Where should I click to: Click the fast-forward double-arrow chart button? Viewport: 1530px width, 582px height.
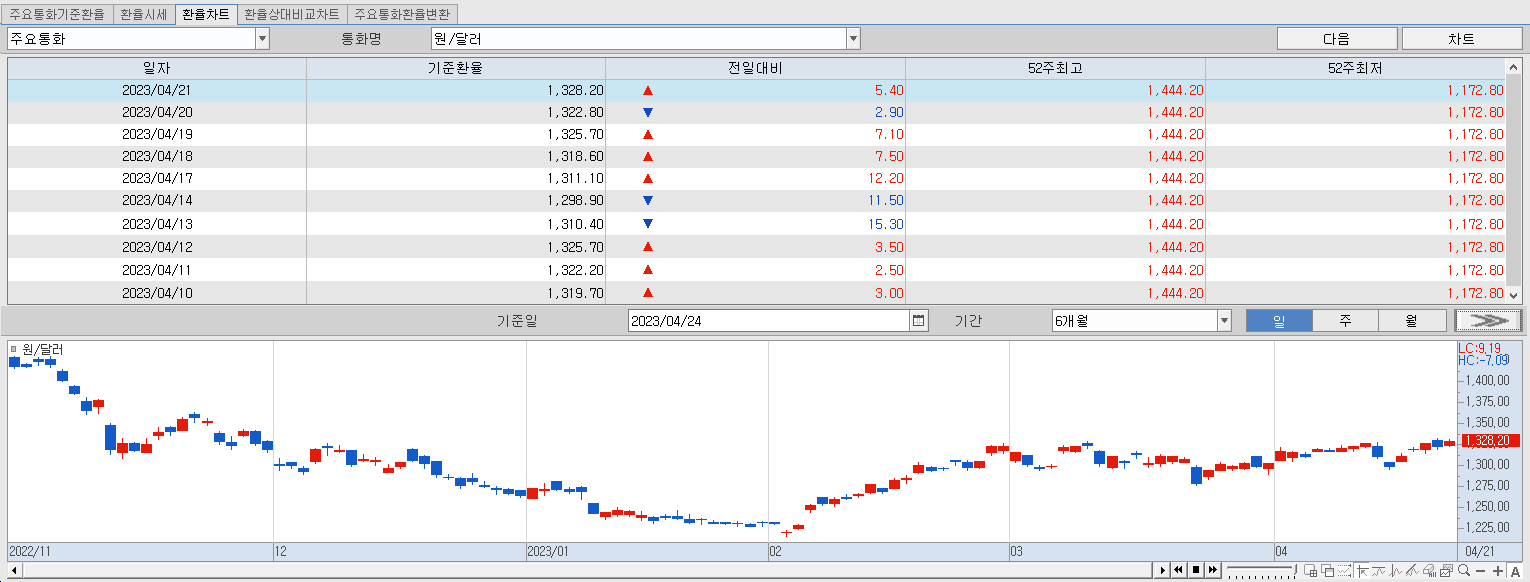(x=1212, y=570)
